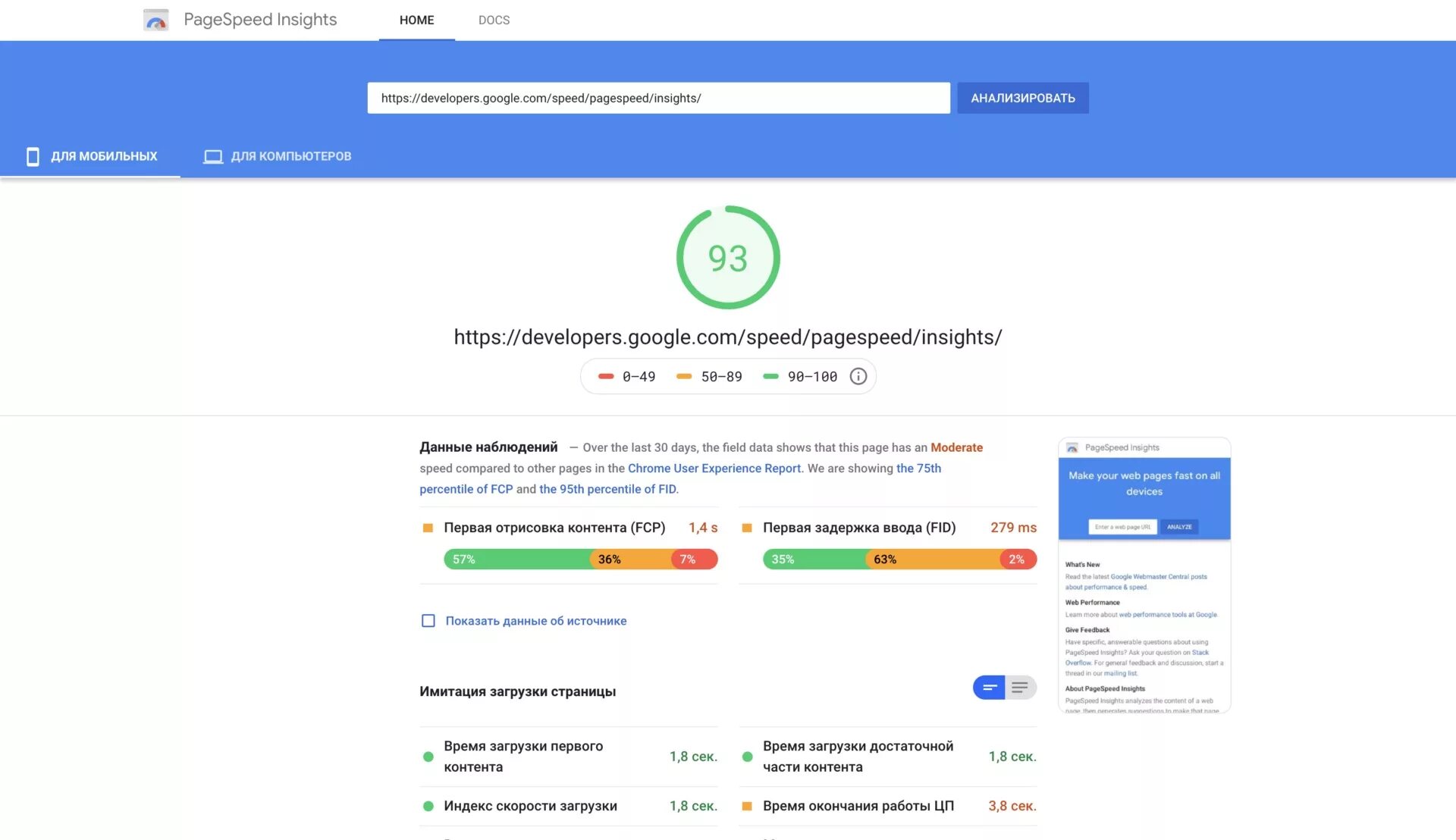Click the Moderate speed label
Viewport: 1456px width, 840px height.
(956, 447)
